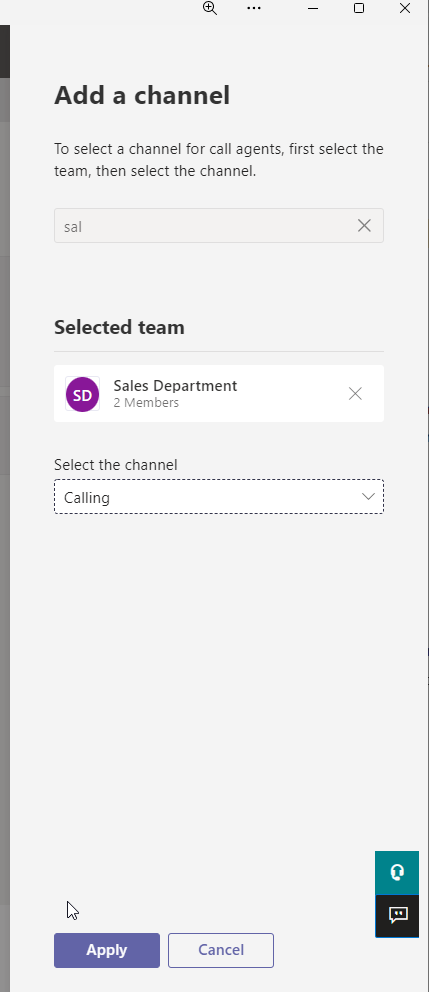
Task: Click the 'Selected team' section heading
Action: [119, 328]
